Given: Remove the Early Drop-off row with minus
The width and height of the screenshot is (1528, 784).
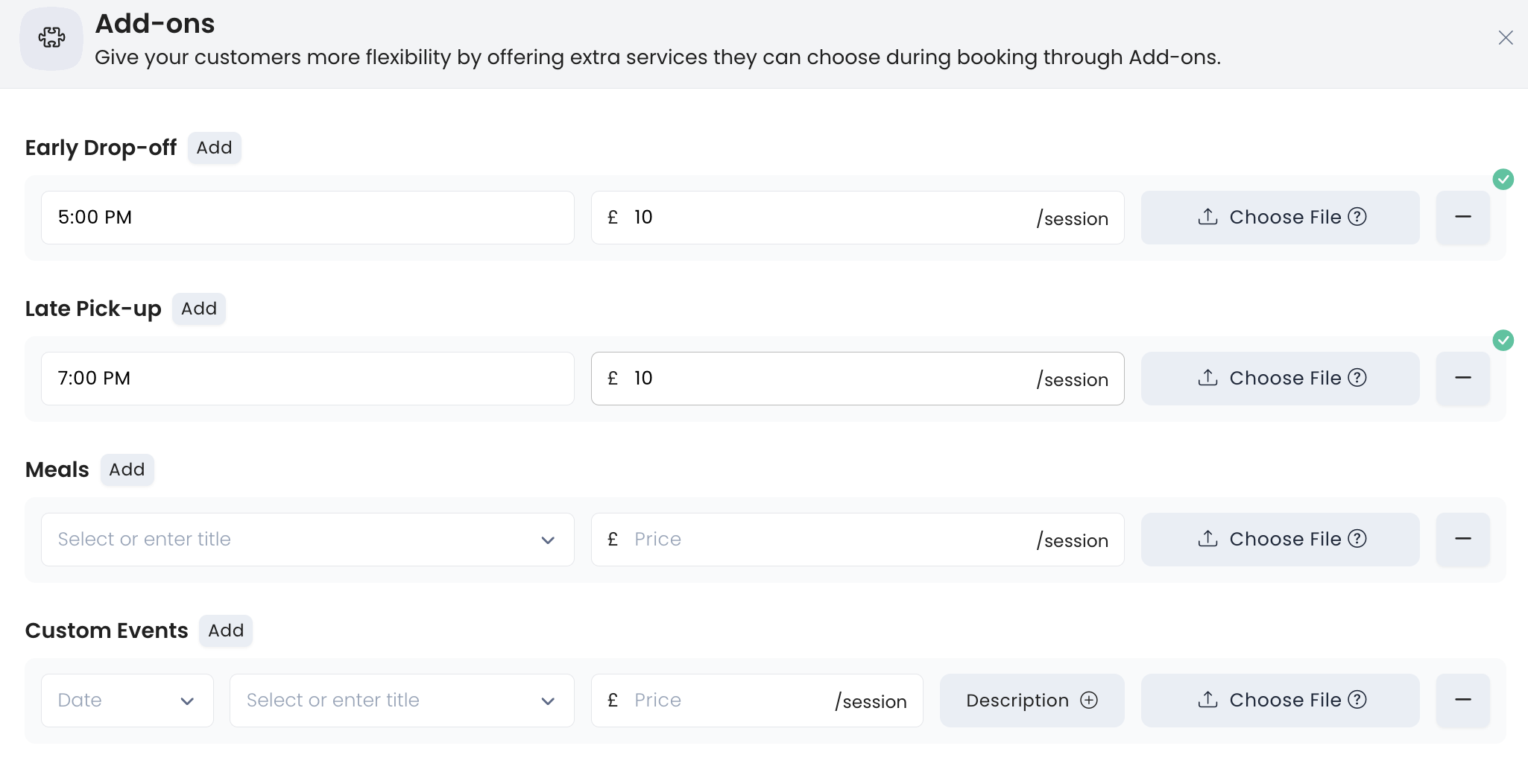Looking at the screenshot, I should [x=1462, y=217].
